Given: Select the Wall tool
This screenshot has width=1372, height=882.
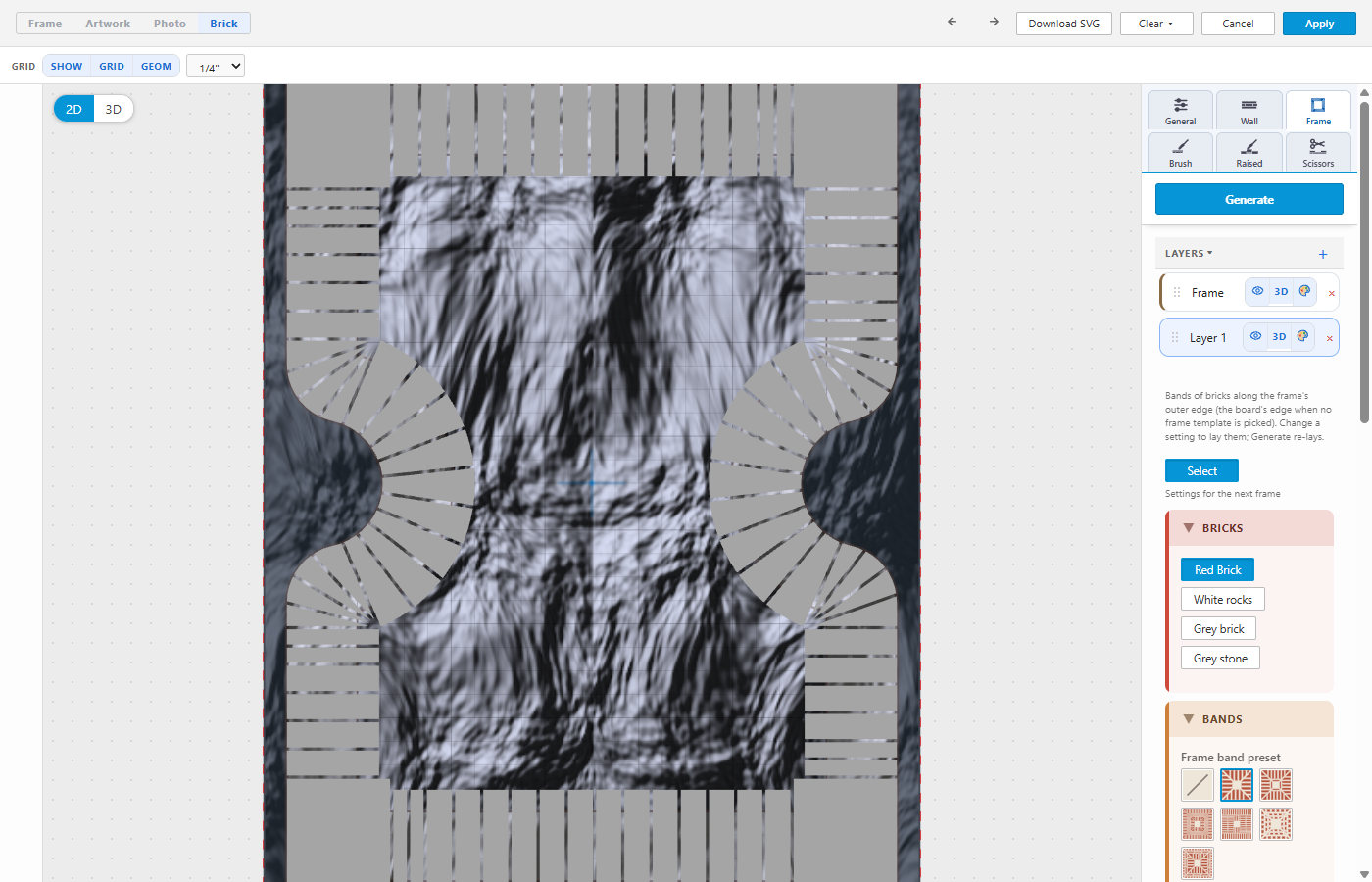Looking at the screenshot, I should point(1249,111).
